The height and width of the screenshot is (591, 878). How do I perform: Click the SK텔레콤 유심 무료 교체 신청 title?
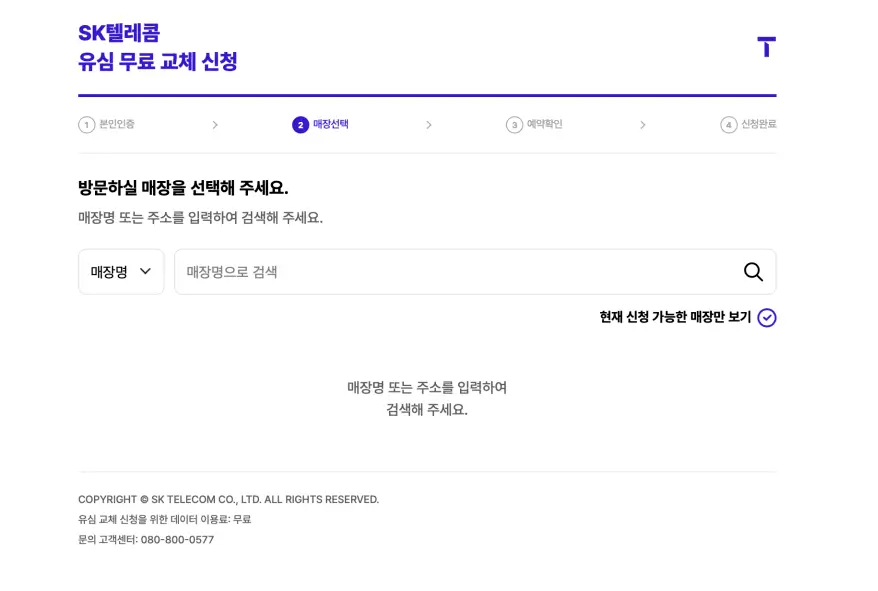[158, 47]
